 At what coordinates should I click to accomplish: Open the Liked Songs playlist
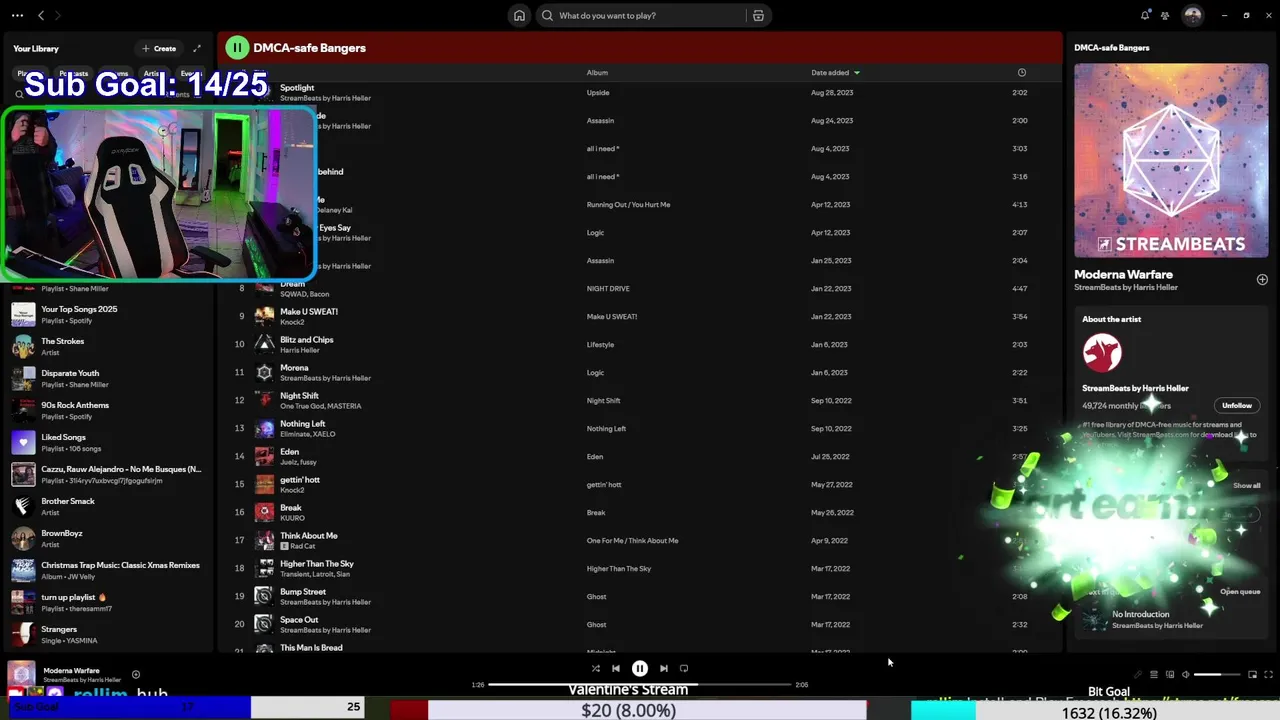[108, 442]
